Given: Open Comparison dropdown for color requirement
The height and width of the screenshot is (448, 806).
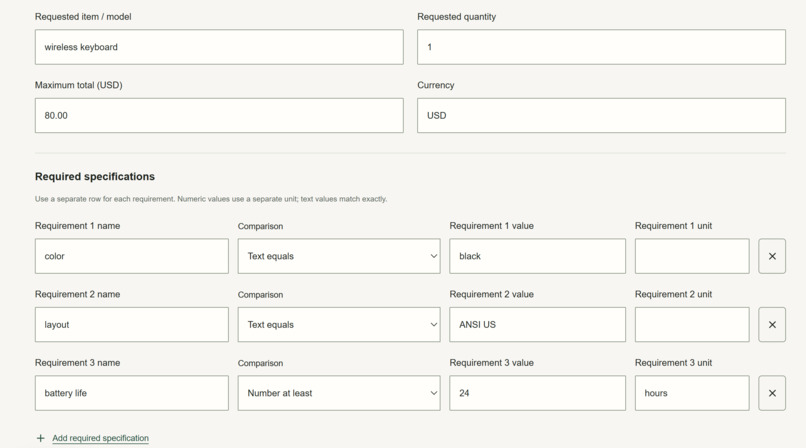Looking at the screenshot, I should 339,256.
